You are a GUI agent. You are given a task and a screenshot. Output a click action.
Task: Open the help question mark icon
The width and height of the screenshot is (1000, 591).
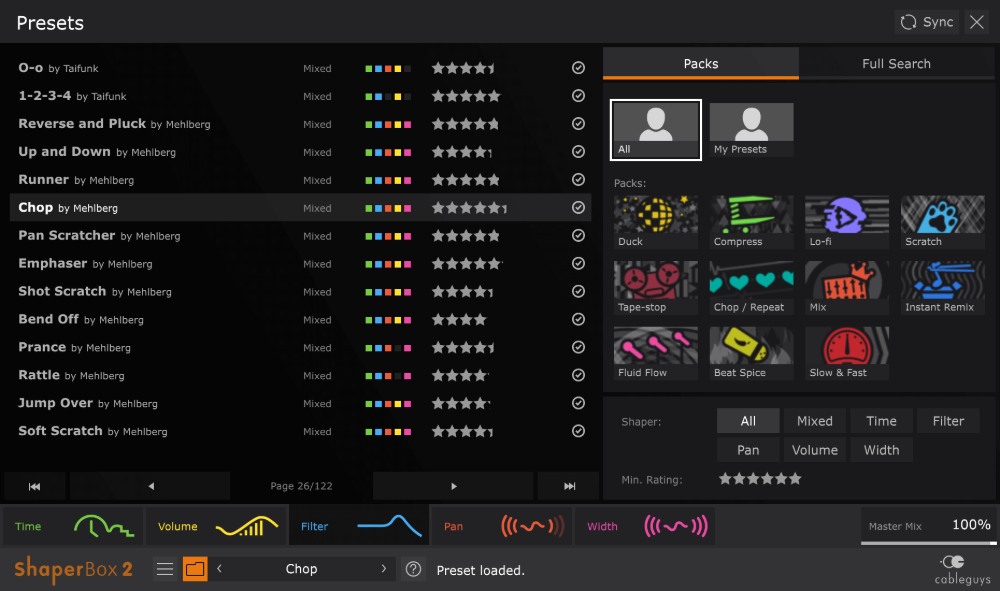point(413,569)
